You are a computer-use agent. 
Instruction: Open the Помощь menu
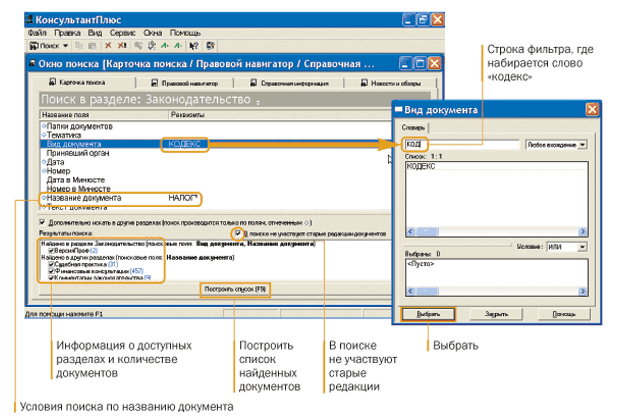pos(185,33)
